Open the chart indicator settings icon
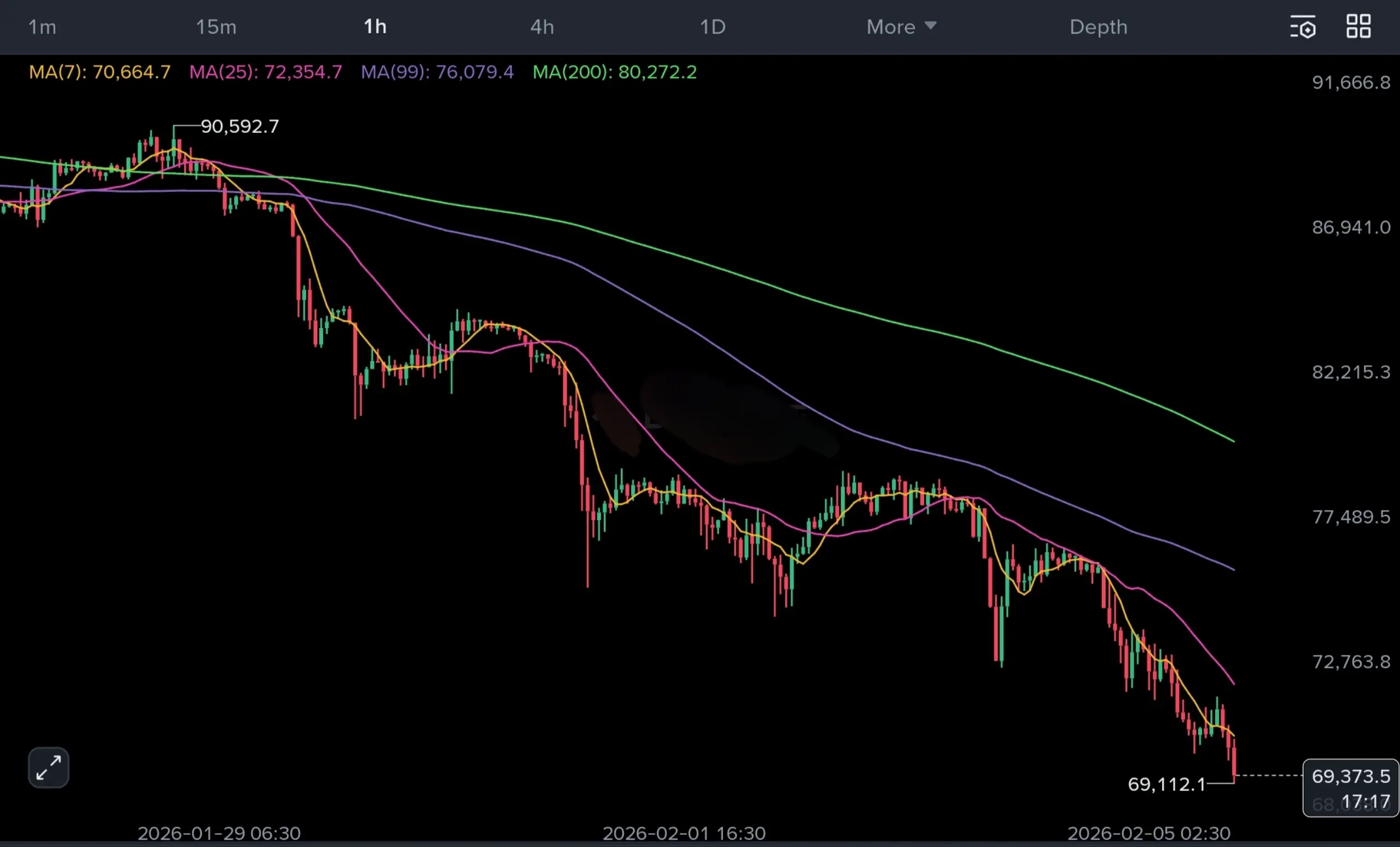Image resolution: width=1400 pixels, height=847 pixels. pos(1302,27)
